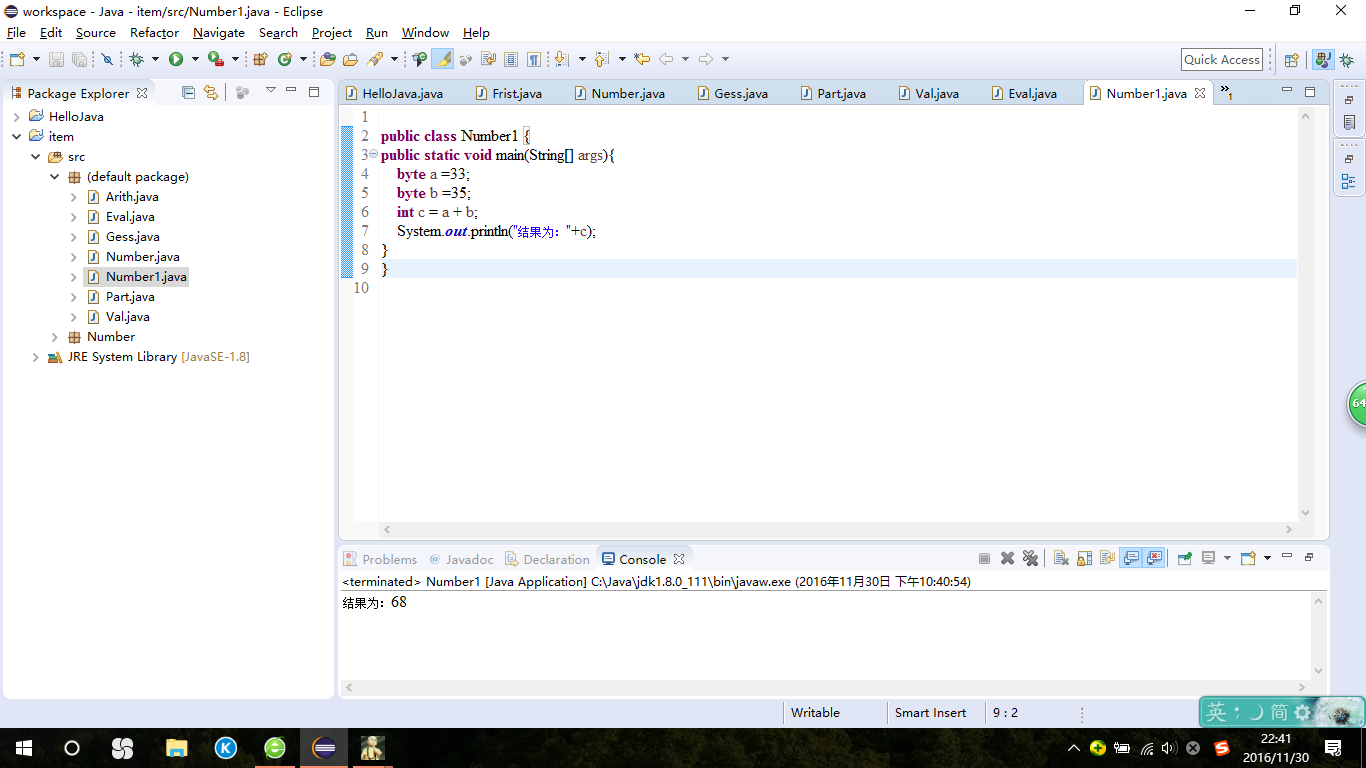Collapse the src folder node
This screenshot has height=768, width=1366.
coord(35,156)
